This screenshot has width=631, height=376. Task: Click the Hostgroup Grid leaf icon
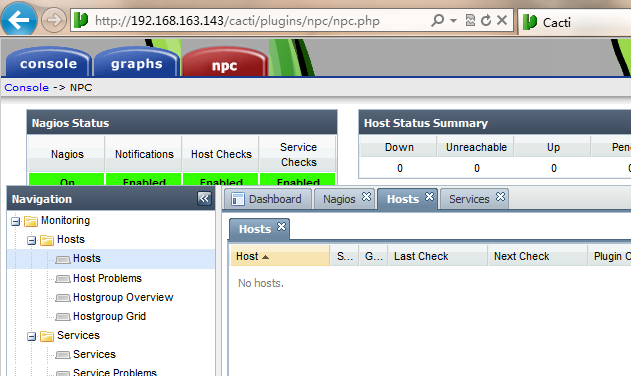tap(62, 317)
